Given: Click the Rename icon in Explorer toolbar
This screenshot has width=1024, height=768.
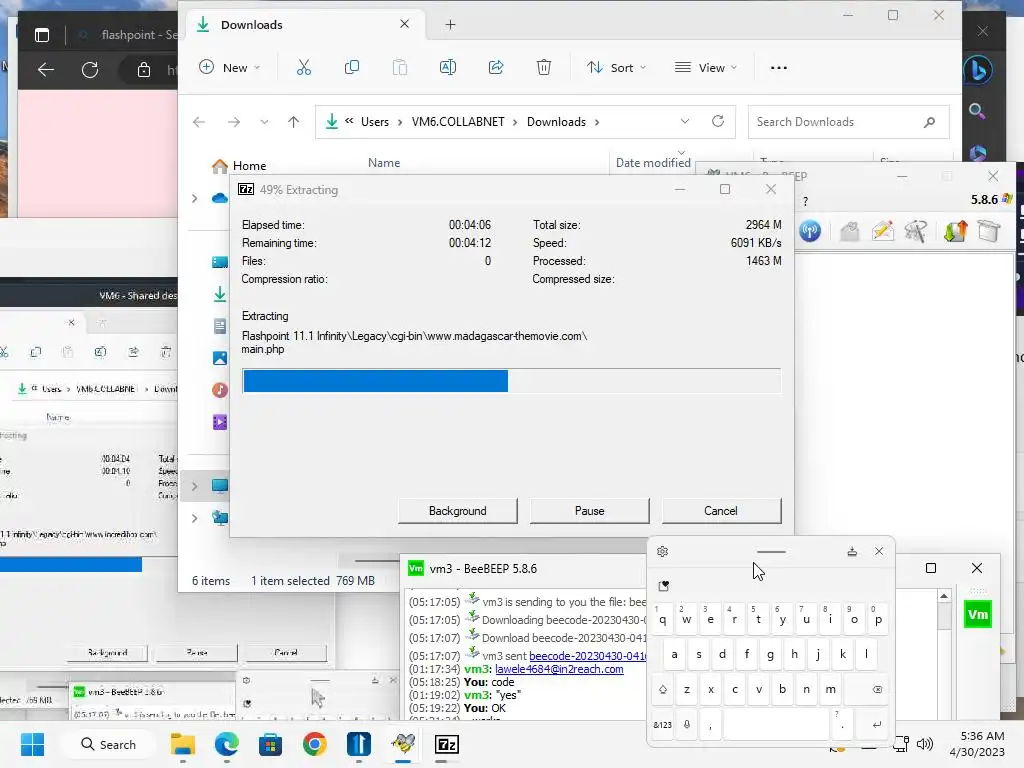Looking at the screenshot, I should point(448,67).
